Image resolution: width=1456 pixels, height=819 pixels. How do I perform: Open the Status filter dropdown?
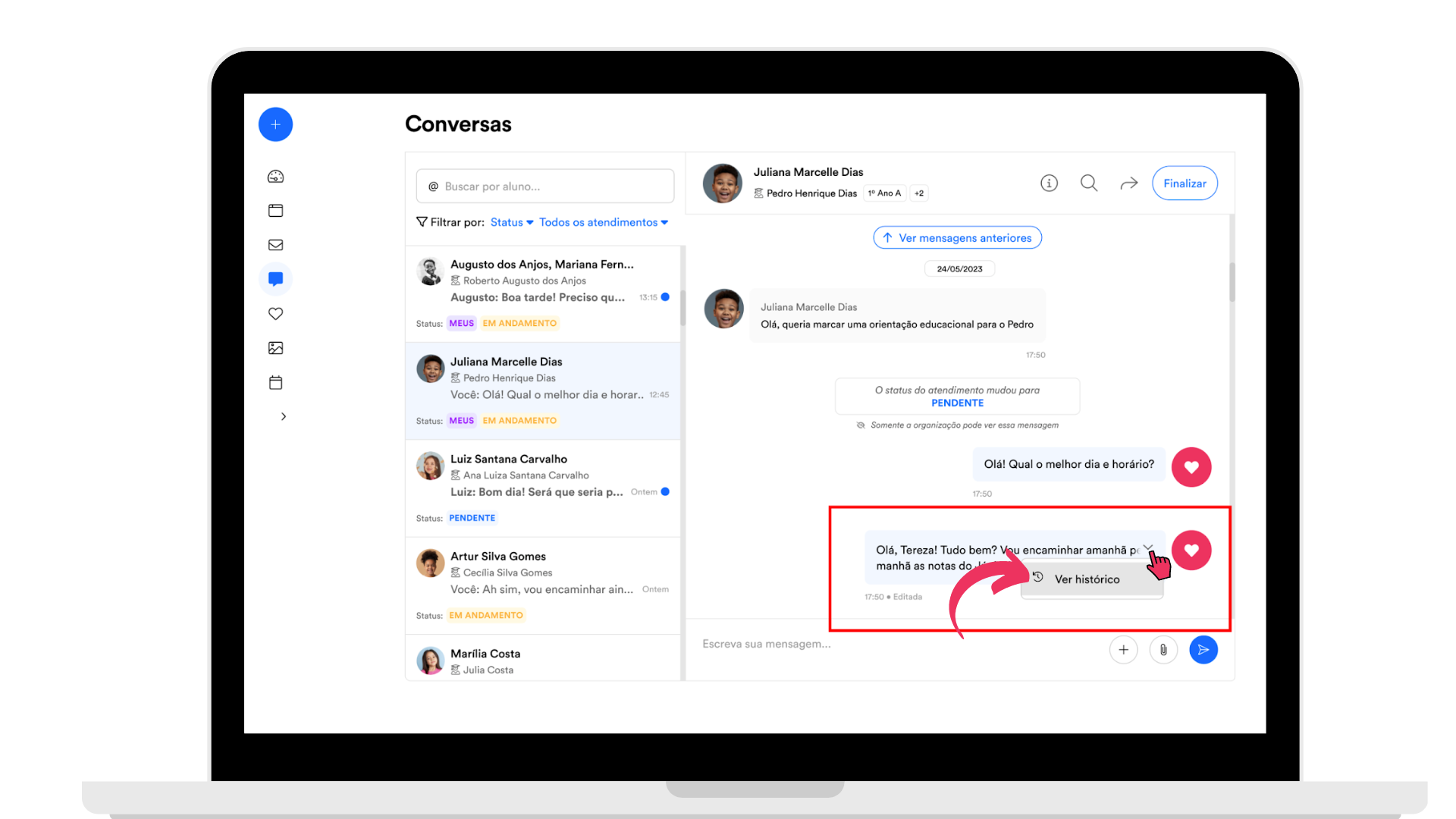(512, 222)
